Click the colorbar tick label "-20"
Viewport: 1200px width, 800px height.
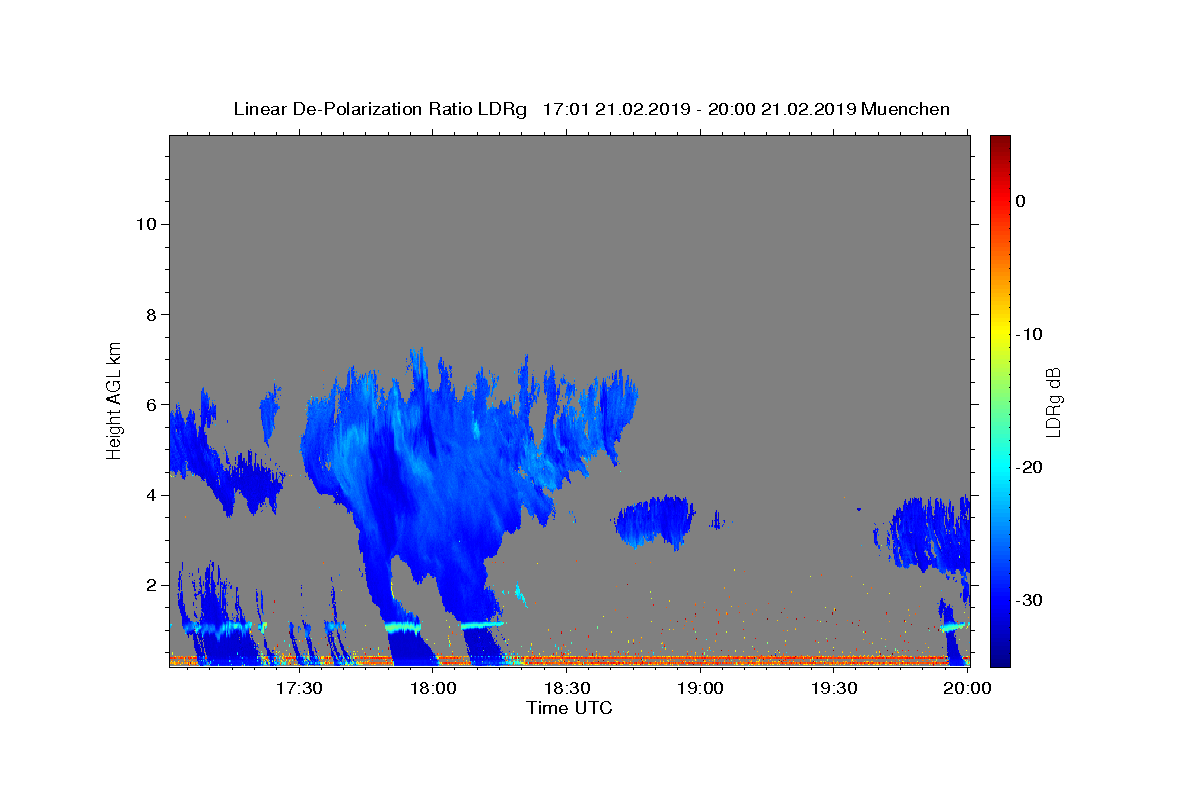[x=1029, y=467]
